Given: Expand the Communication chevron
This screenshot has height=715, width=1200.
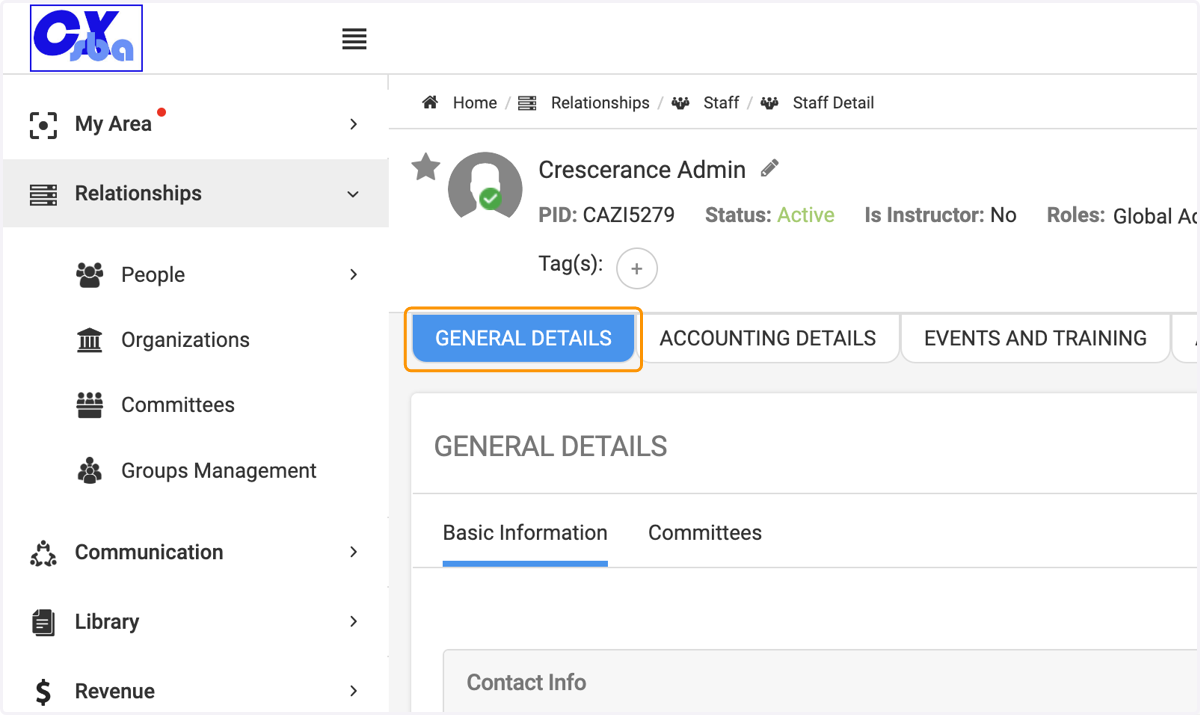Looking at the screenshot, I should pos(353,552).
